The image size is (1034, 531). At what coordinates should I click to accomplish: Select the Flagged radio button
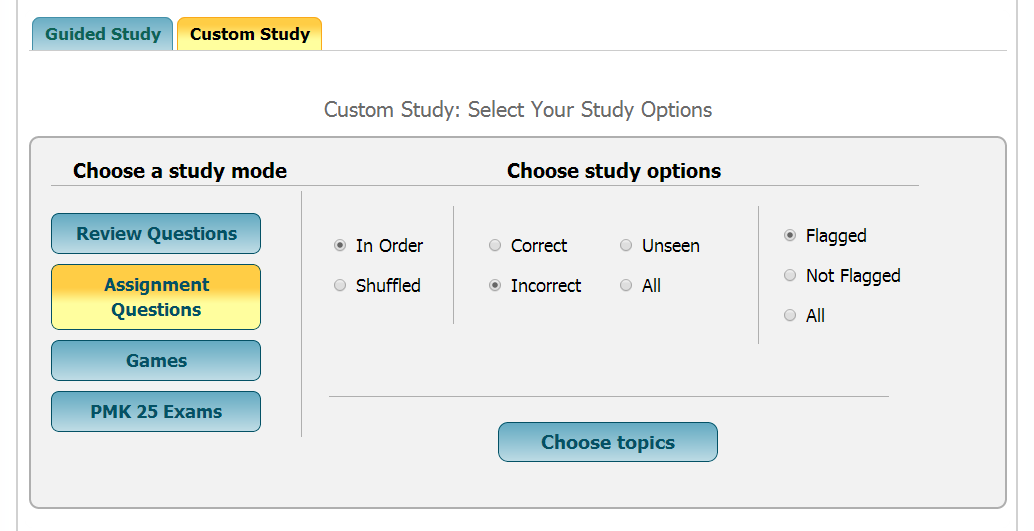pyautogui.click(x=790, y=236)
